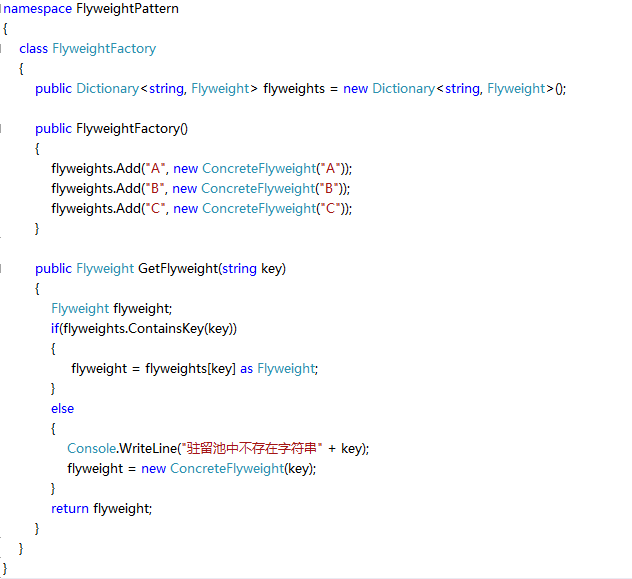The height and width of the screenshot is (579, 632).
Task: Click the 'string key' parameter of GetFlyweight
Action: pyautogui.click(x=252, y=269)
